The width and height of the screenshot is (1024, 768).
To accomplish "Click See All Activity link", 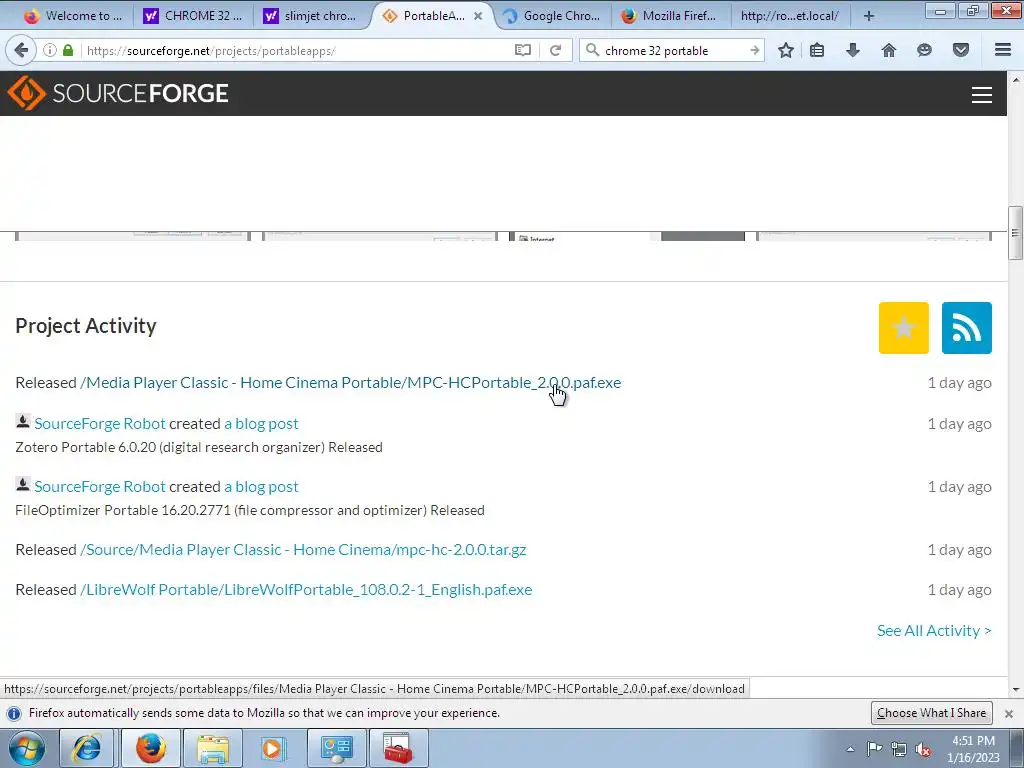I will pyautogui.click(x=934, y=631).
